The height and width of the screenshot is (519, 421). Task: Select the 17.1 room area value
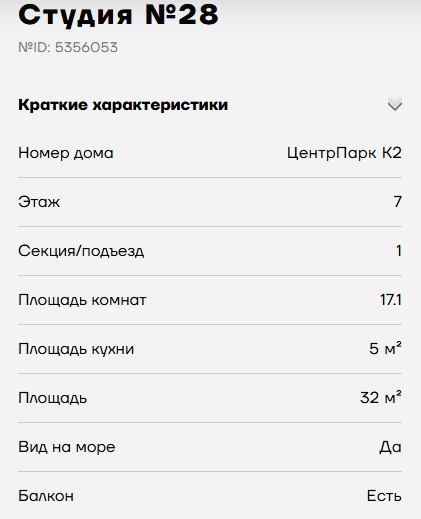391,300
